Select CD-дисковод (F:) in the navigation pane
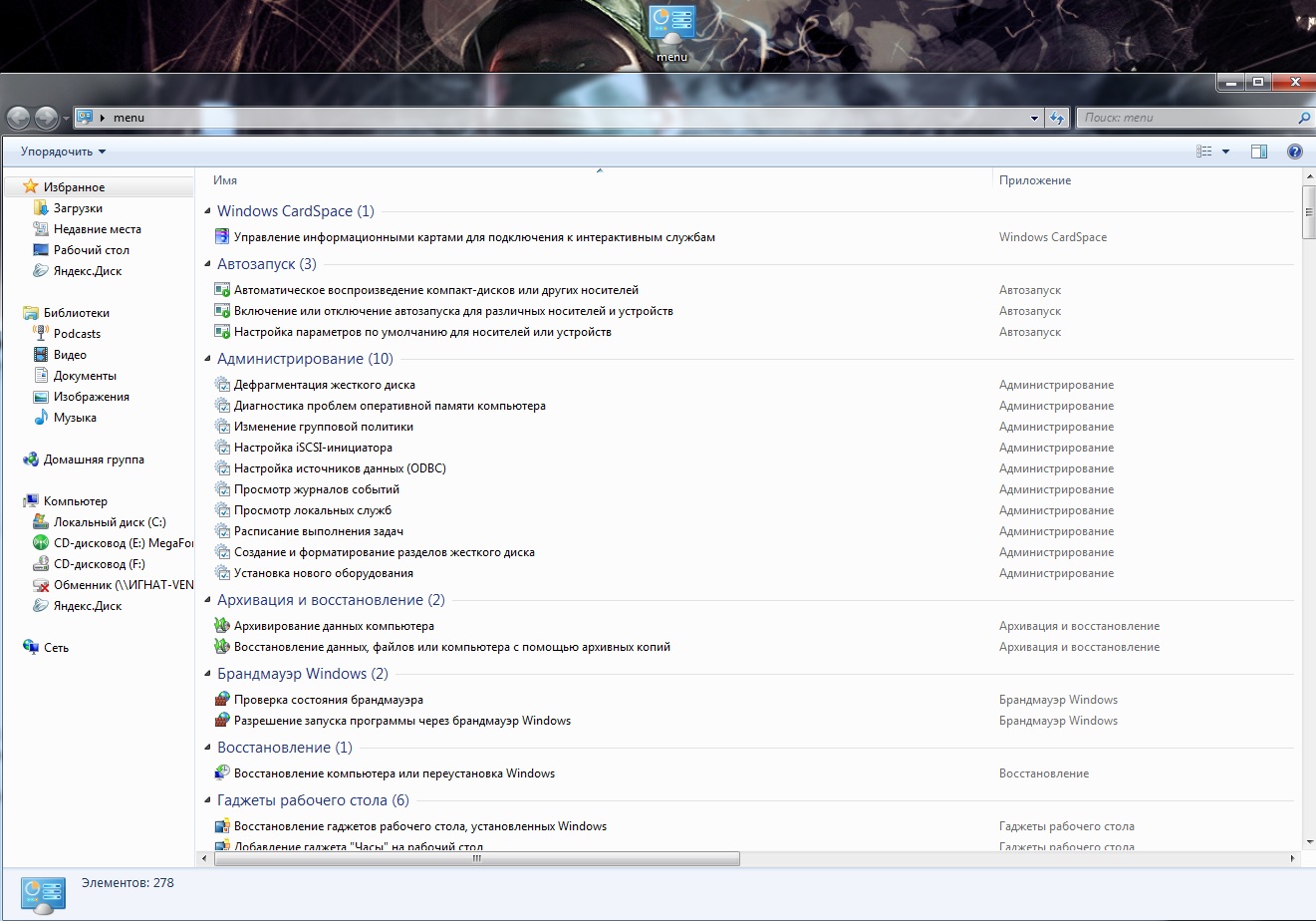Viewport: 1316px width, 921px height. pos(100,564)
